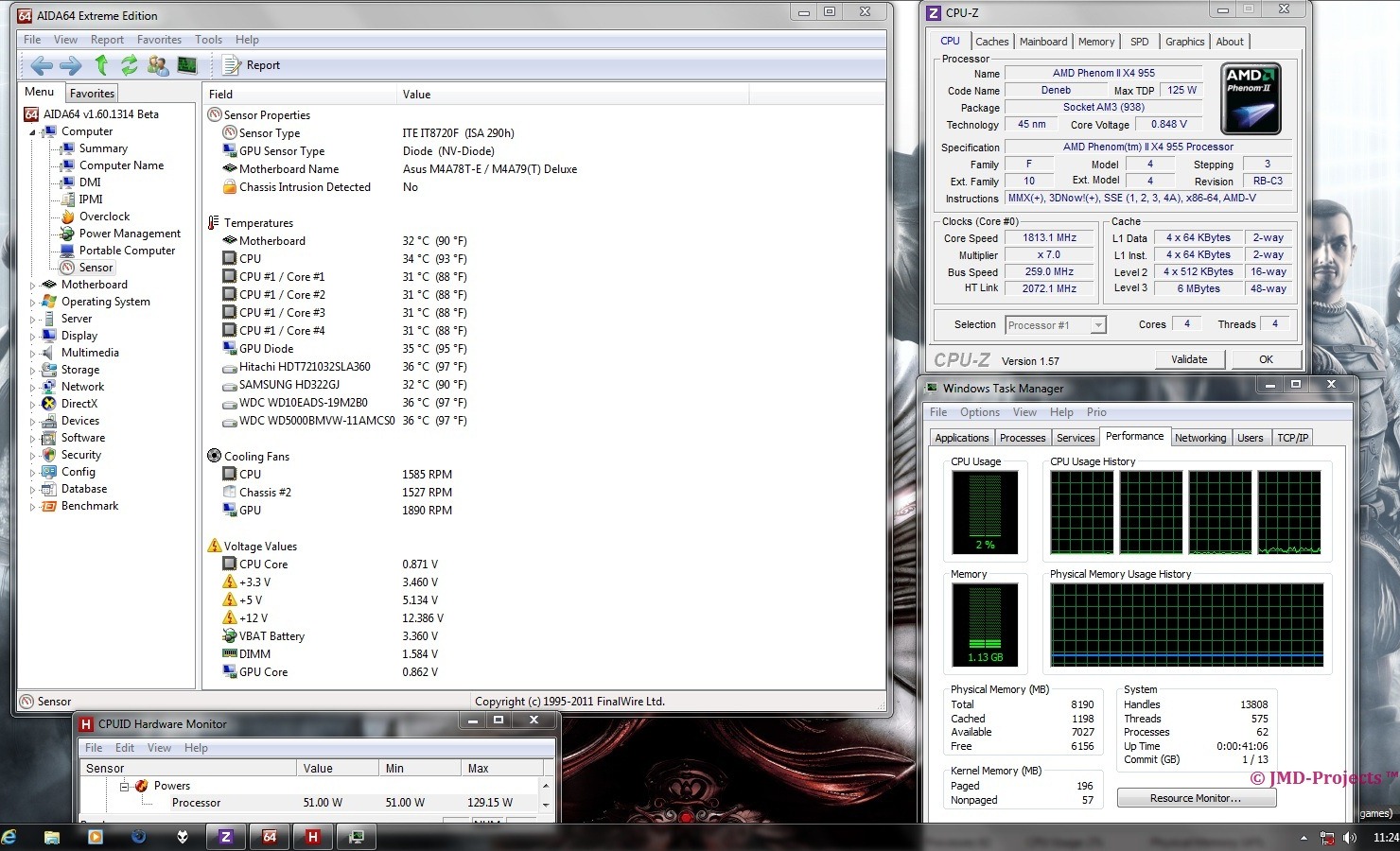The width and height of the screenshot is (1400, 851).
Task: Expand the Software node in AIDA64 tree
Action: pos(32,438)
